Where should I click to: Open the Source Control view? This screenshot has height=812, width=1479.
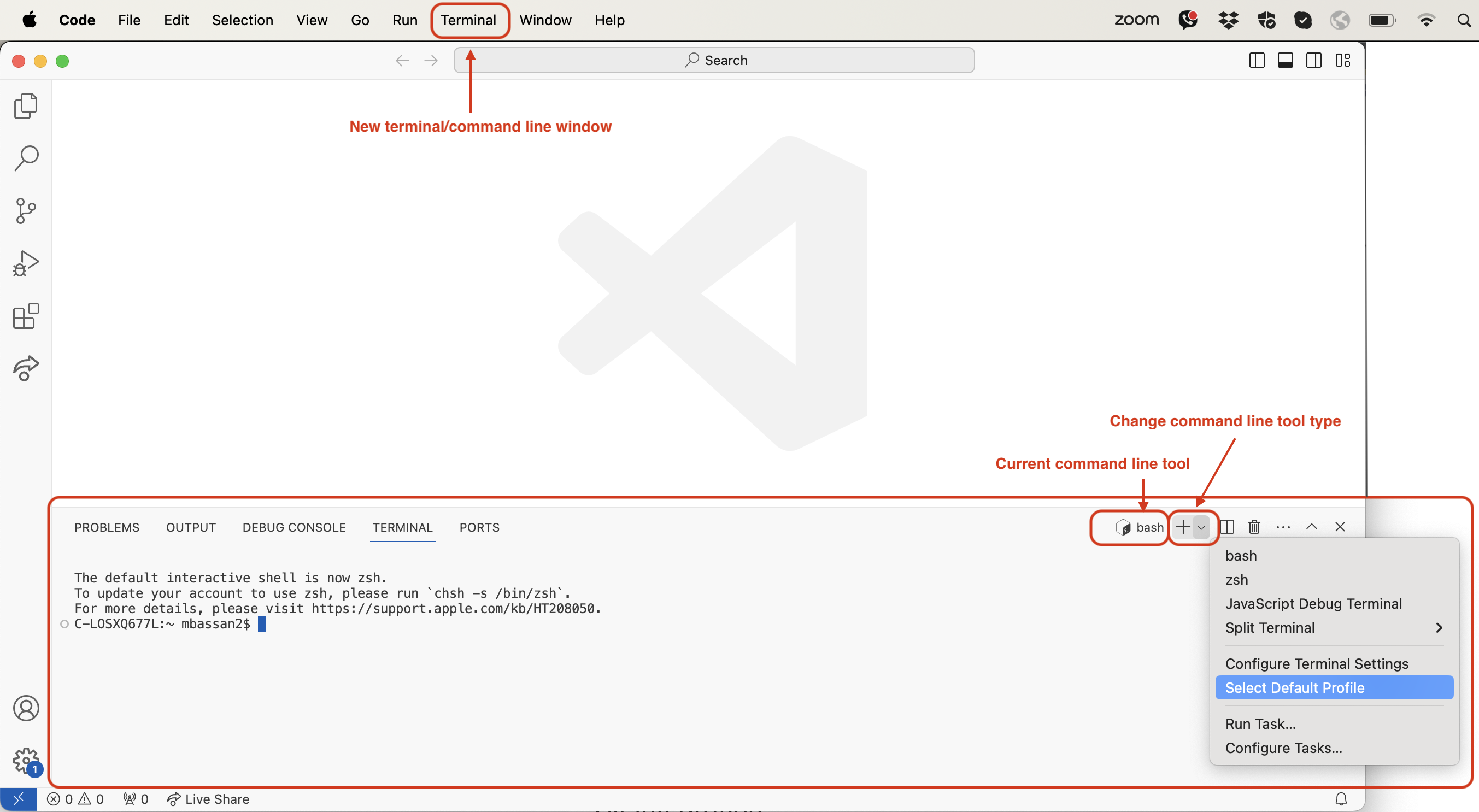tap(25, 210)
